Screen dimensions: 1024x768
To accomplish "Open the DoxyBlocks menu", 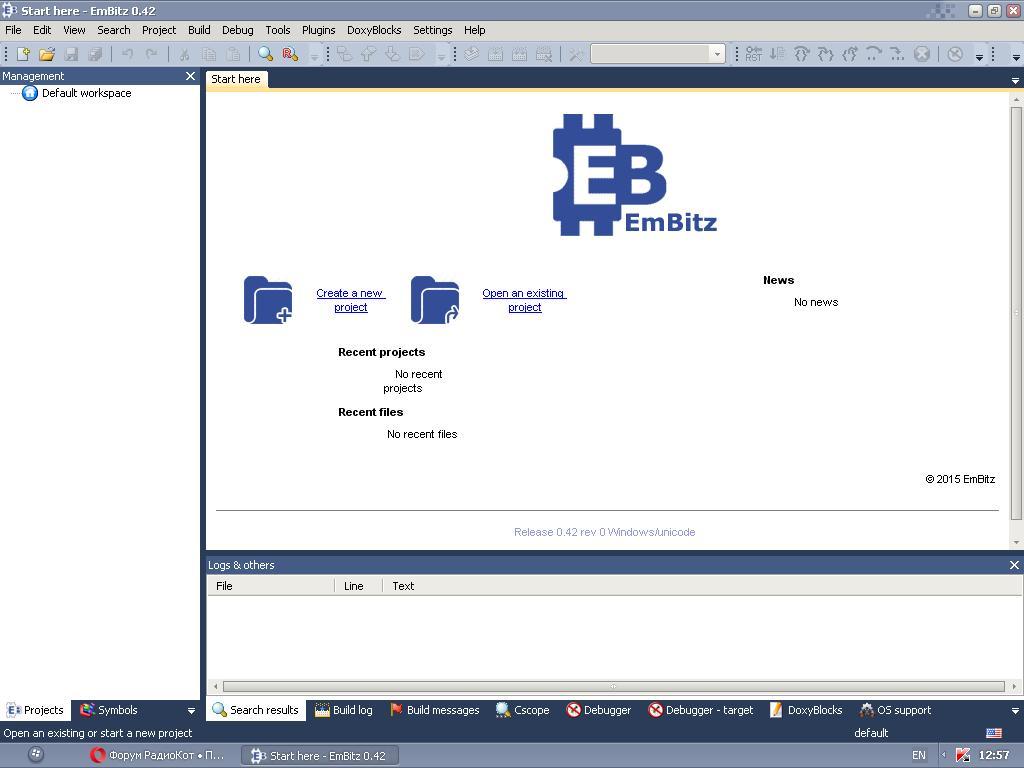I will pyautogui.click(x=374, y=30).
